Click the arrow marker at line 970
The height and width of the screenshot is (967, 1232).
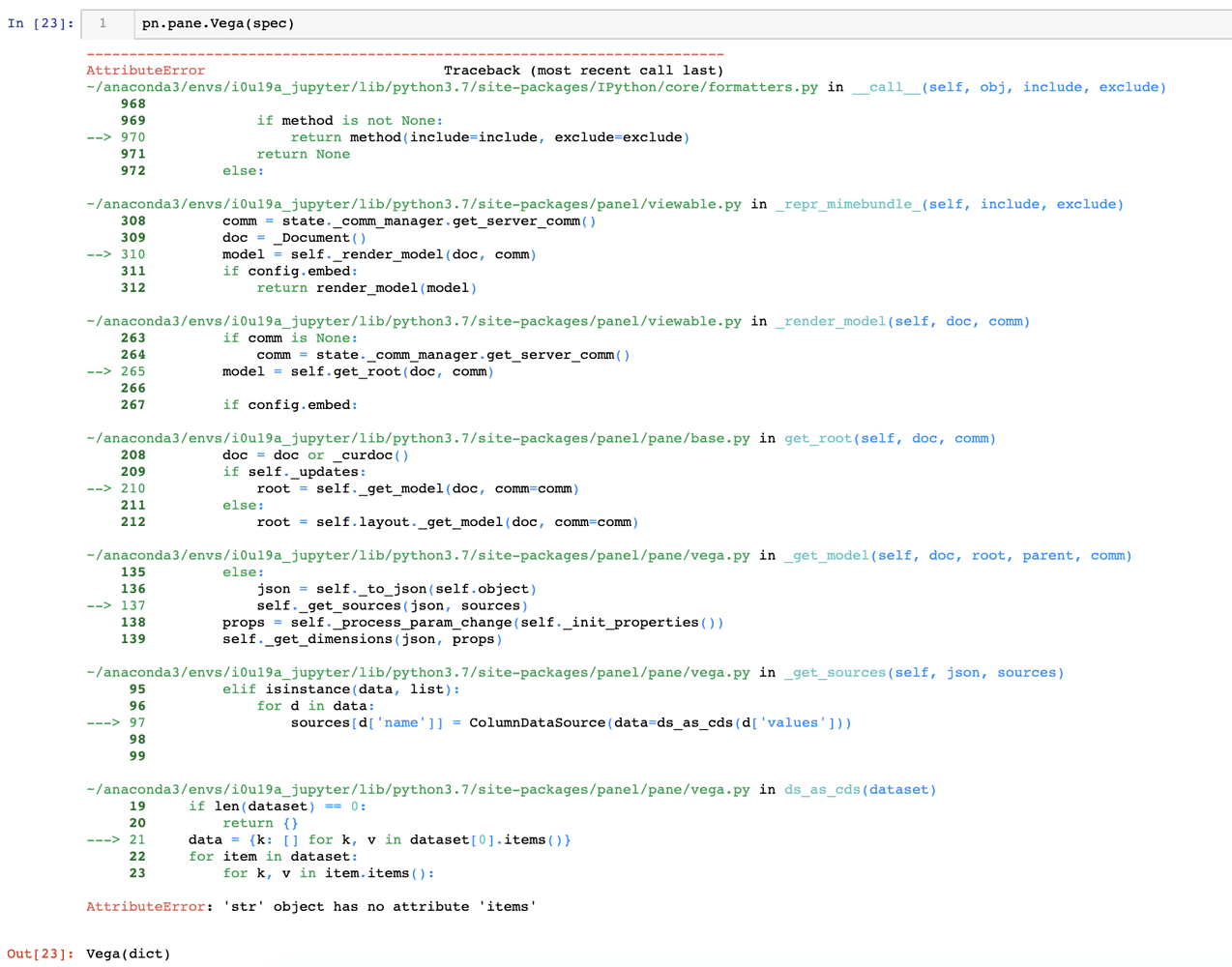pos(99,137)
